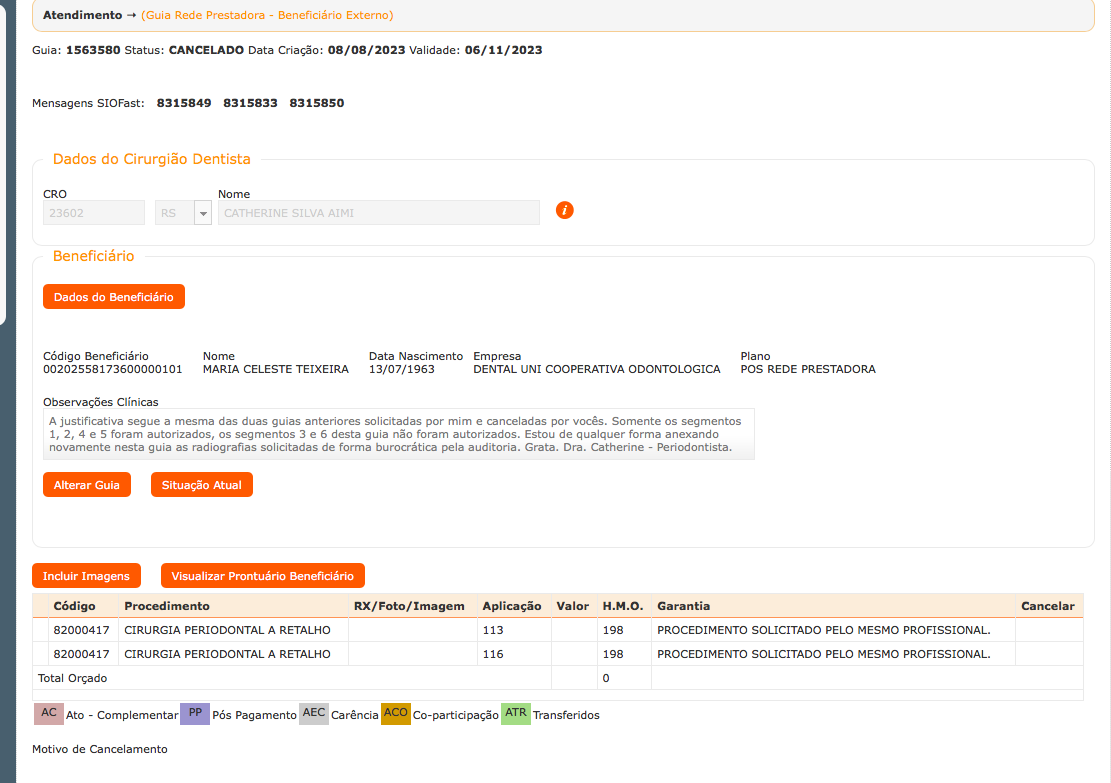This screenshot has width=1111, height=783.
Task: Click the Situação Atual button
Action: (x=202, y=485)
